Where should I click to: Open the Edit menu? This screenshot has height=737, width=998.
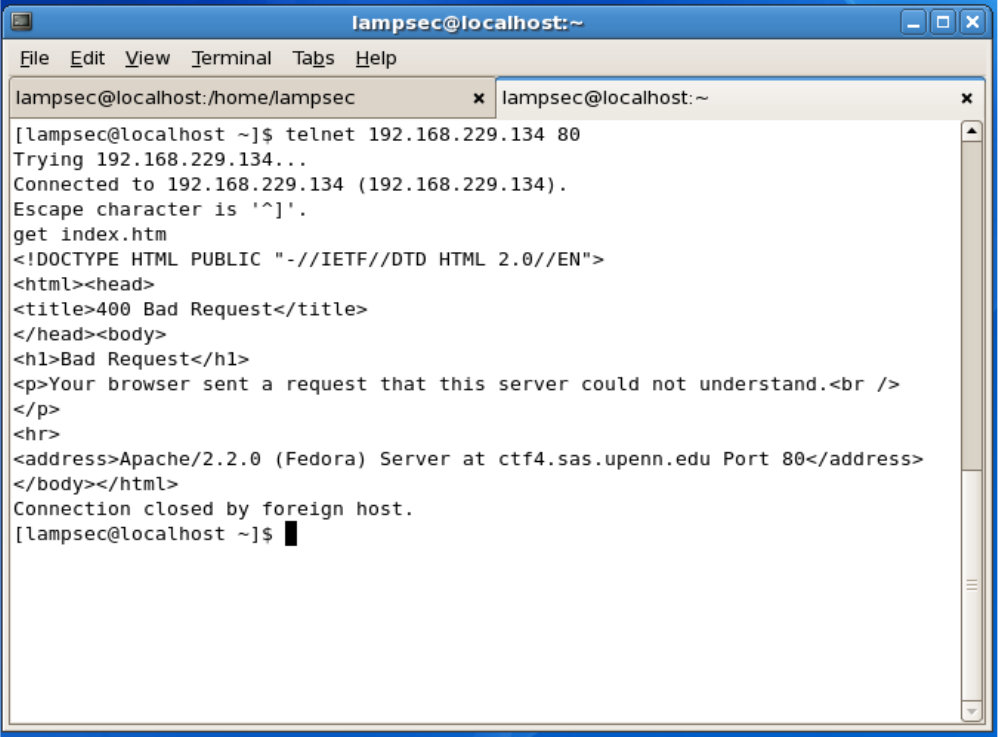pos(87,59)
